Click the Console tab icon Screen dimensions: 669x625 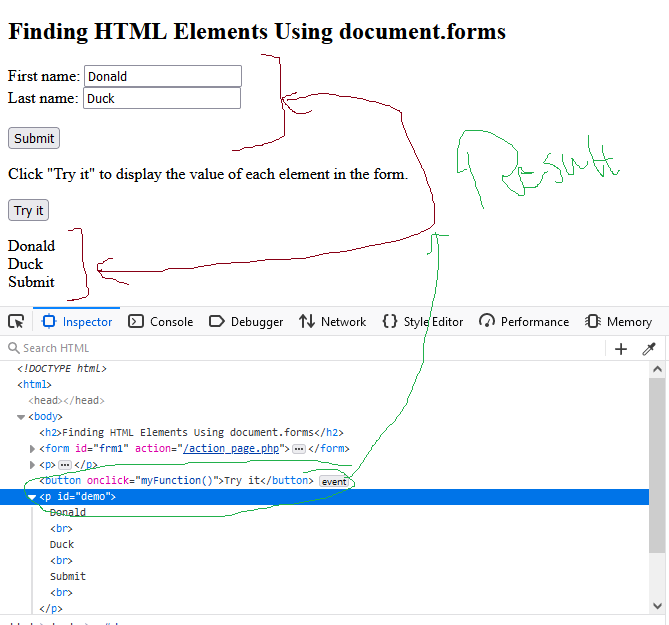click(x=136, y=321)
